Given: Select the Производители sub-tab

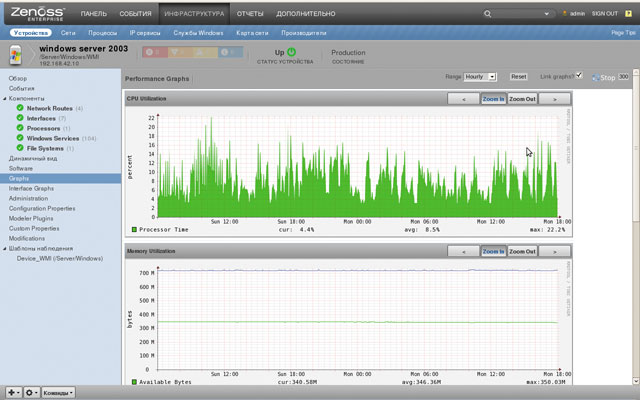Looking at the screenshot, I should (x=303, y=33).
